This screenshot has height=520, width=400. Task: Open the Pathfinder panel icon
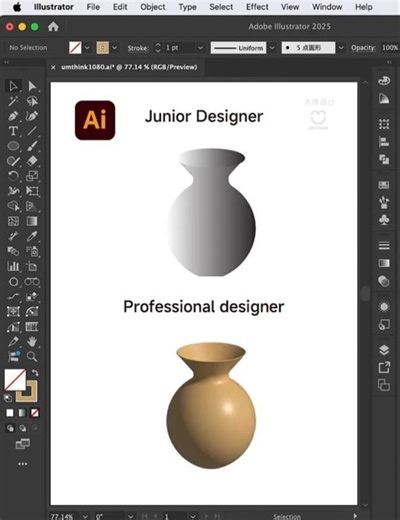(x=384, y=159)
